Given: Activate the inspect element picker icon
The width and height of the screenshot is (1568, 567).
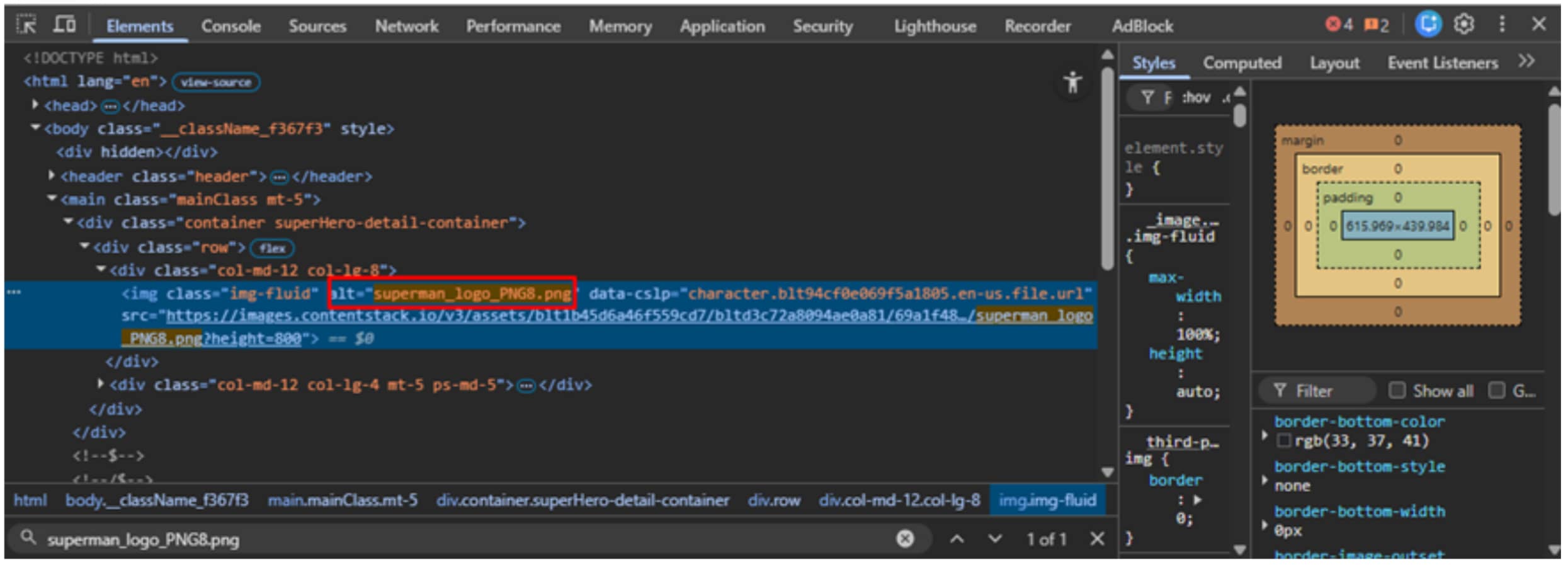Looking at the screenshot, I should tap(27, 25).
